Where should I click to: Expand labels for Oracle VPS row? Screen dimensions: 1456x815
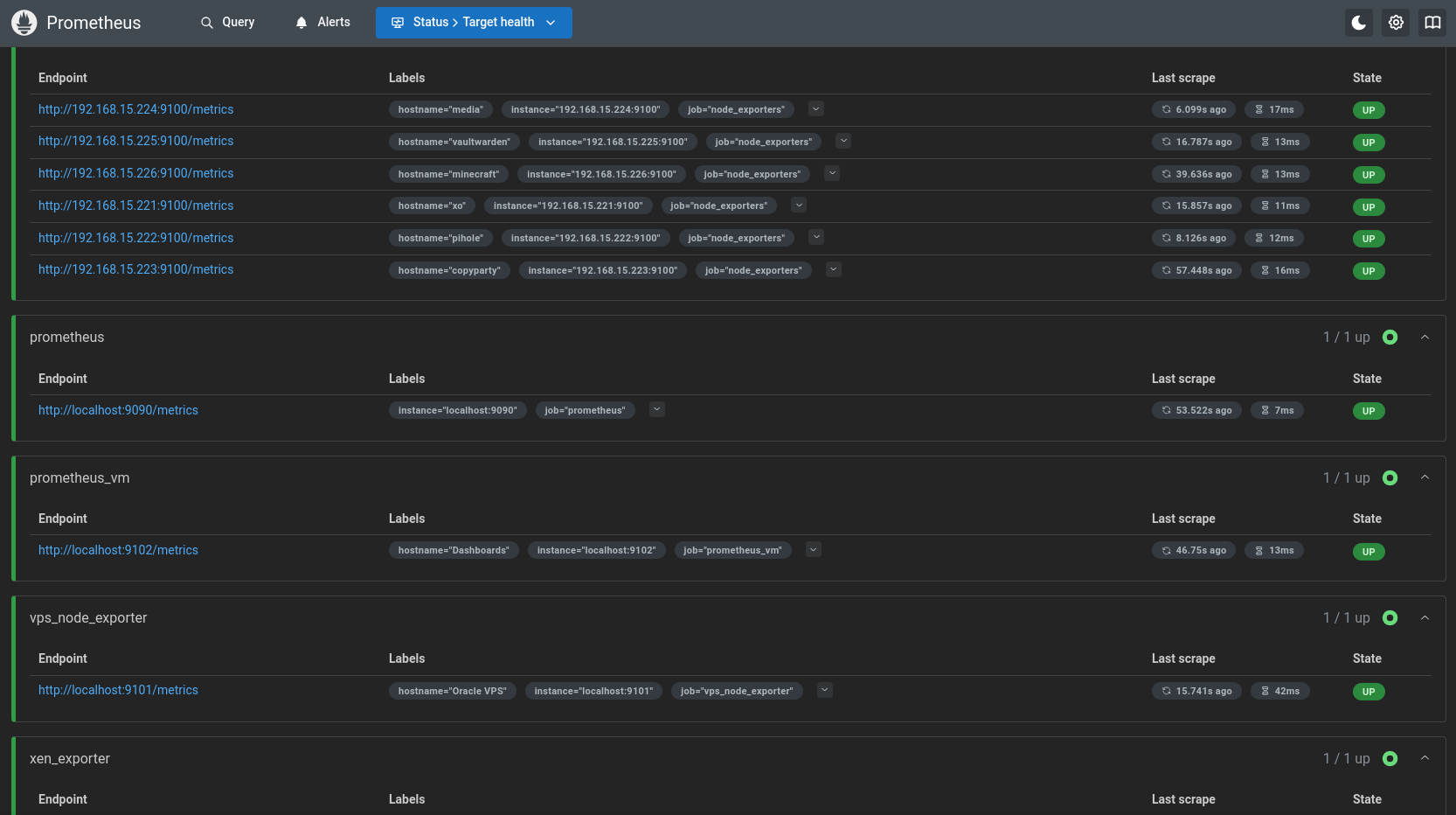824,690
